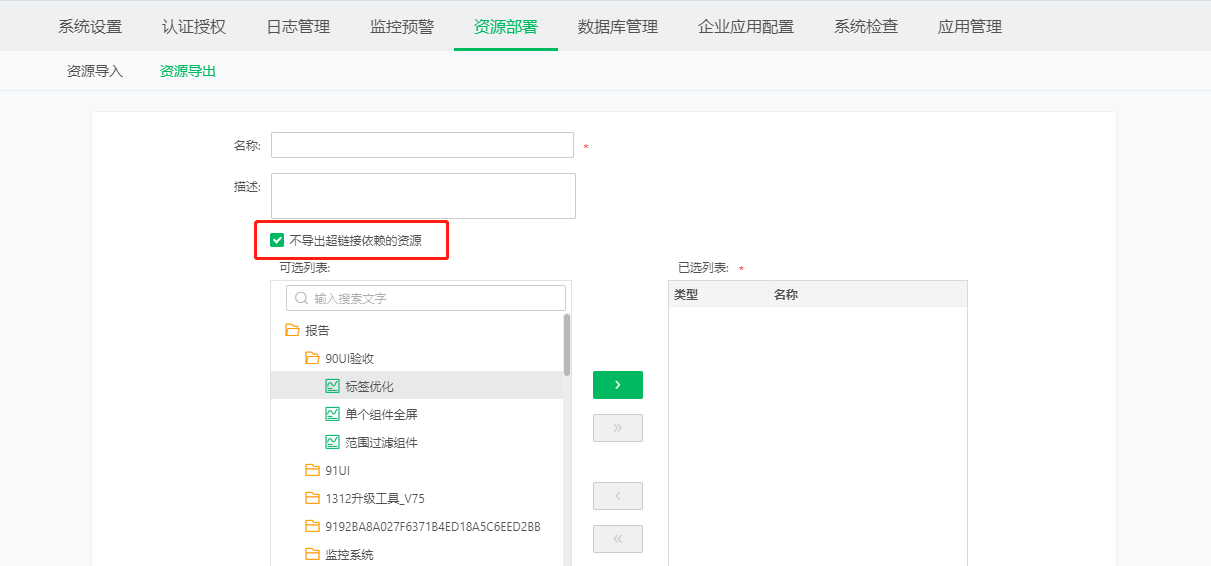The height and width of the screenshot is (566, 1211).
Task: Click the single right-arrow add button
Action: tap(617, 385)
